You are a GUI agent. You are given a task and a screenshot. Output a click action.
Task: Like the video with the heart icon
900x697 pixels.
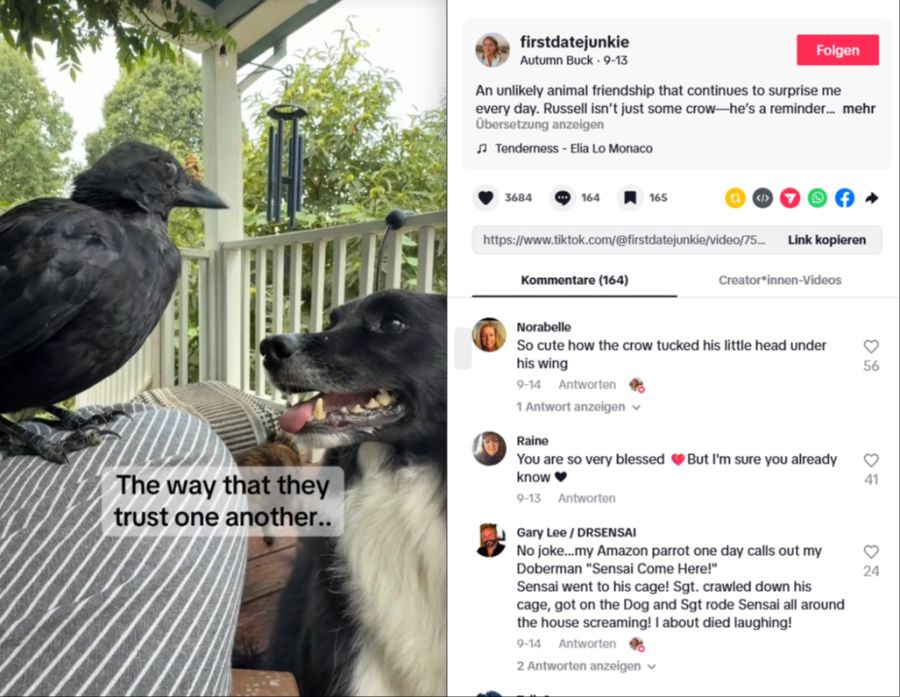coord(486,198)
